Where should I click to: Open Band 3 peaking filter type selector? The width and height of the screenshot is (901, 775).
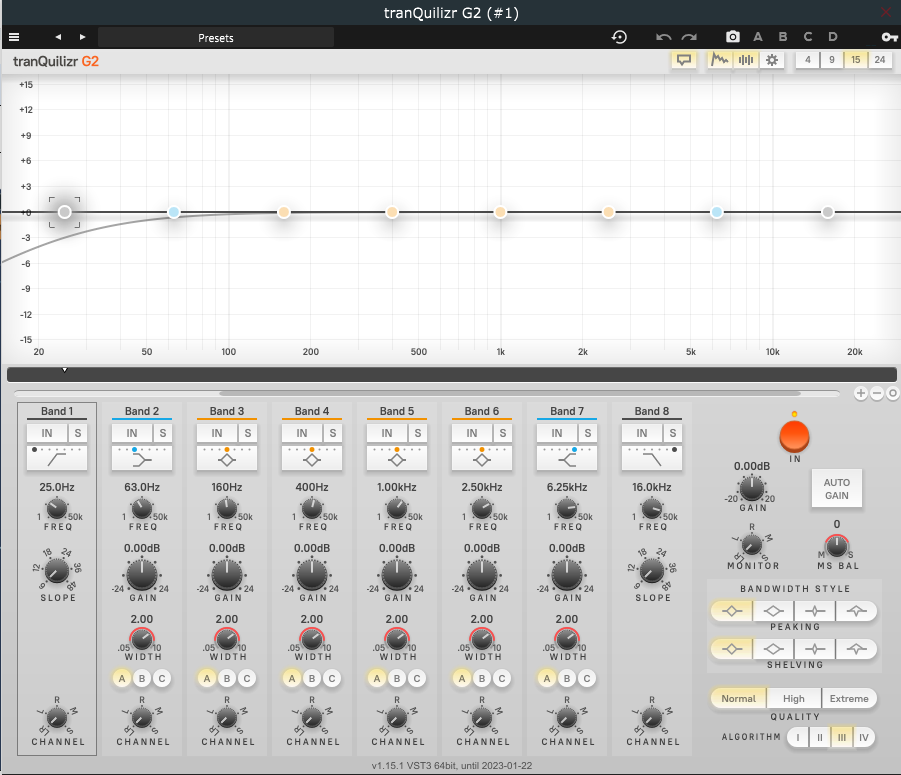(x=227, y=458)
